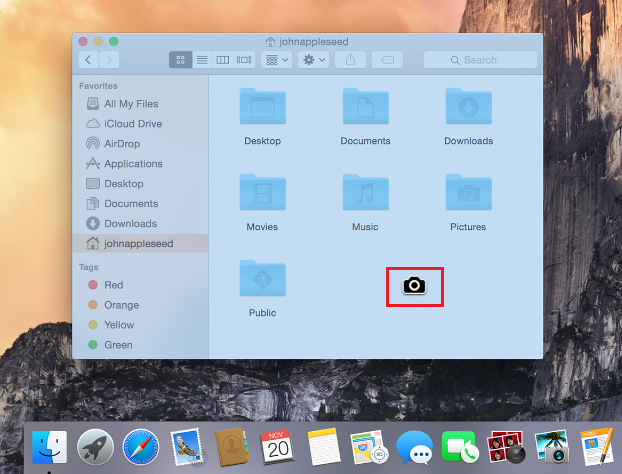Focus the Finder Search field
This screenshot has height=474, width=622.
point(480,60)
